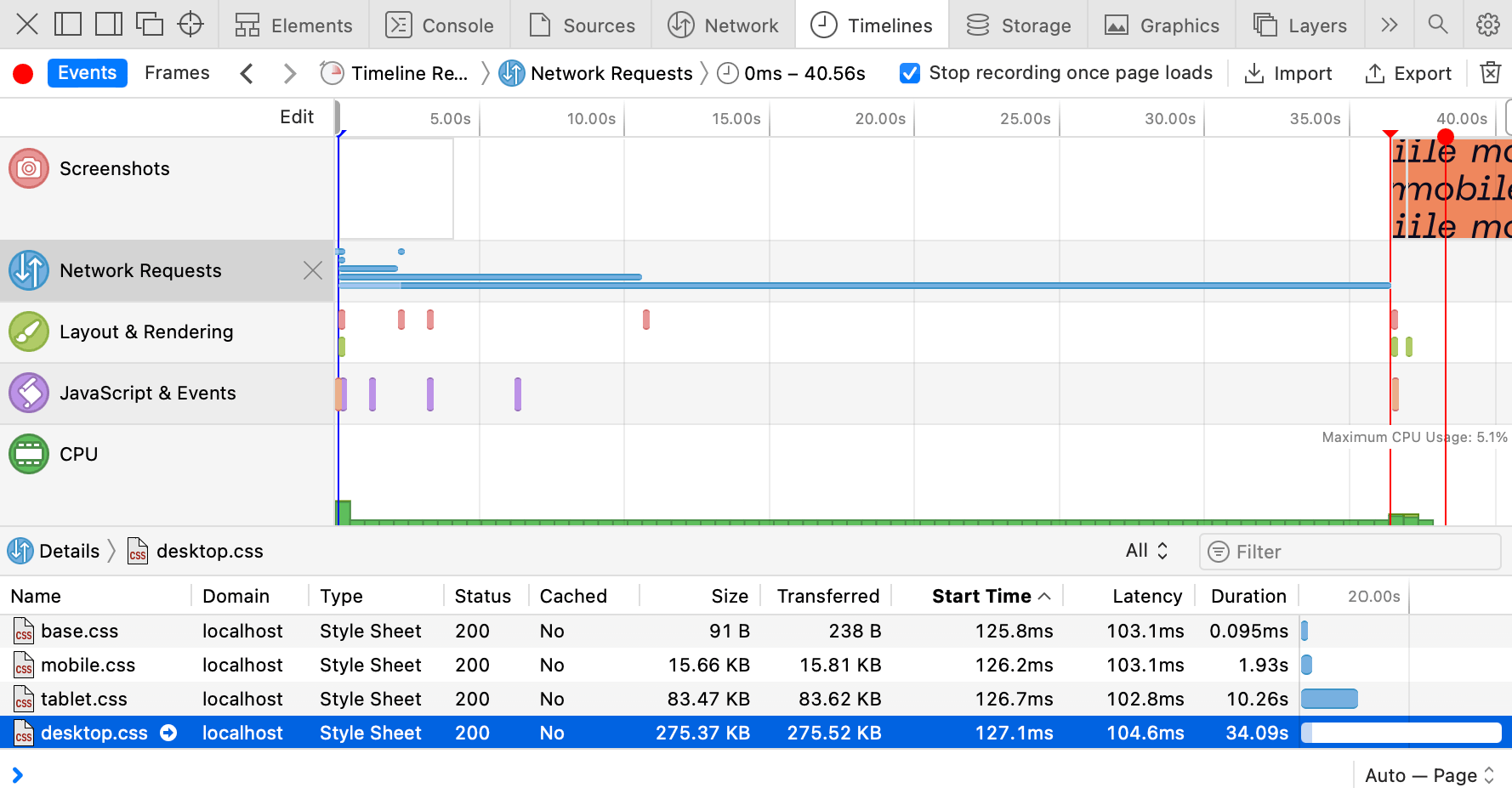Open inspector settings gear
The image size is (1512, 799).
click(x=1488, y=25)
